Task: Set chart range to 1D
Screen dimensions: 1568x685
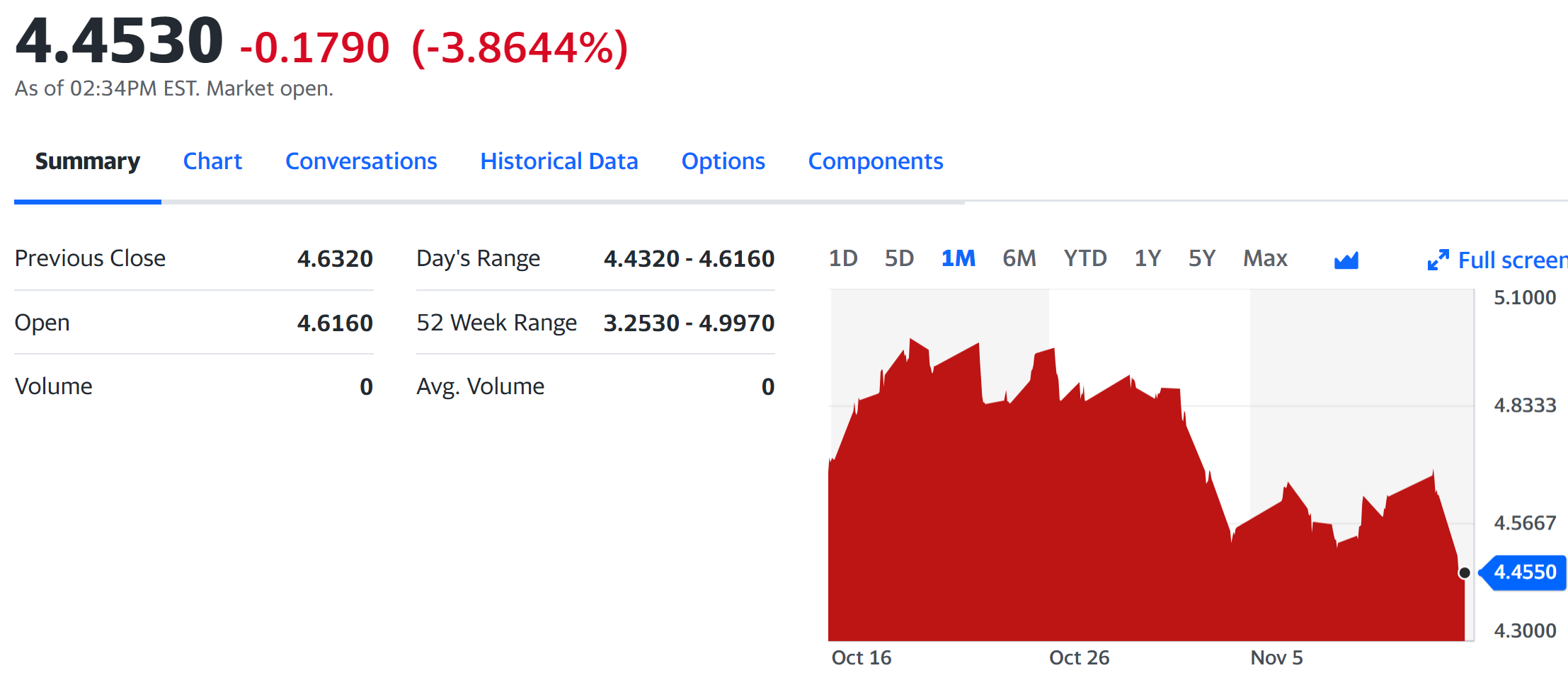Action: pos(842,258)
